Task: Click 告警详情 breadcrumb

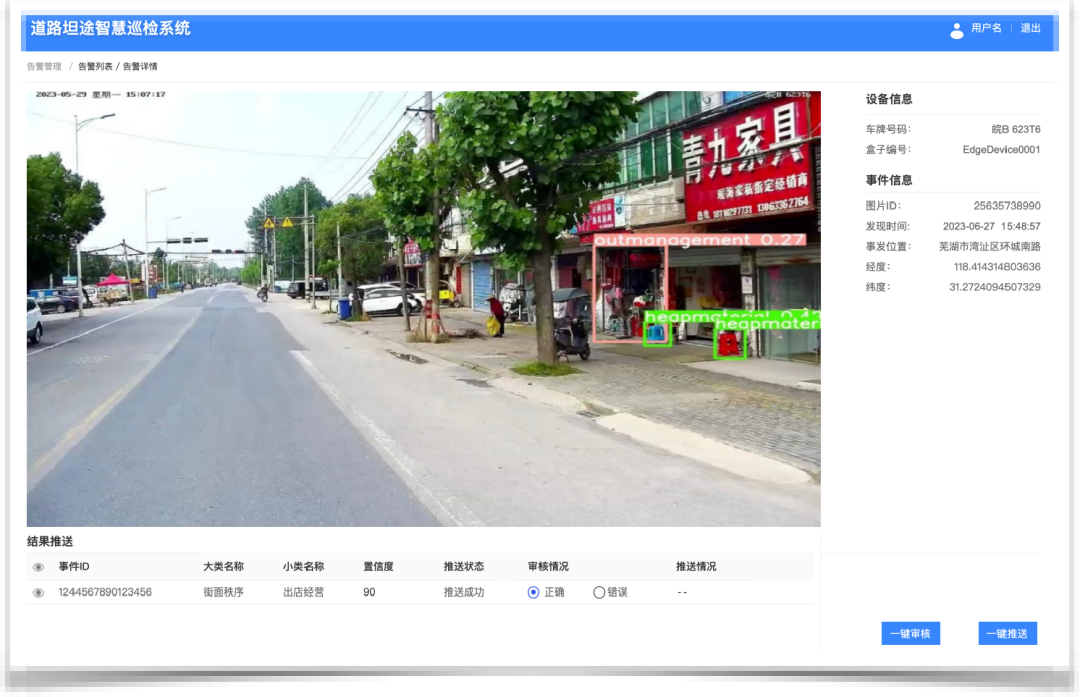Action: pyautogui.click(x=140, y=67)
